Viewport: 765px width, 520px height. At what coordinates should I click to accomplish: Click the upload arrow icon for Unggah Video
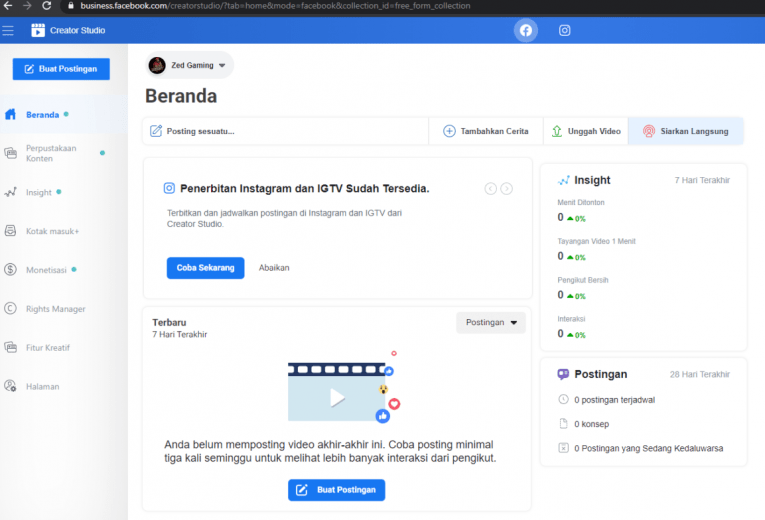pyautogui.click(x=557, y=131)
